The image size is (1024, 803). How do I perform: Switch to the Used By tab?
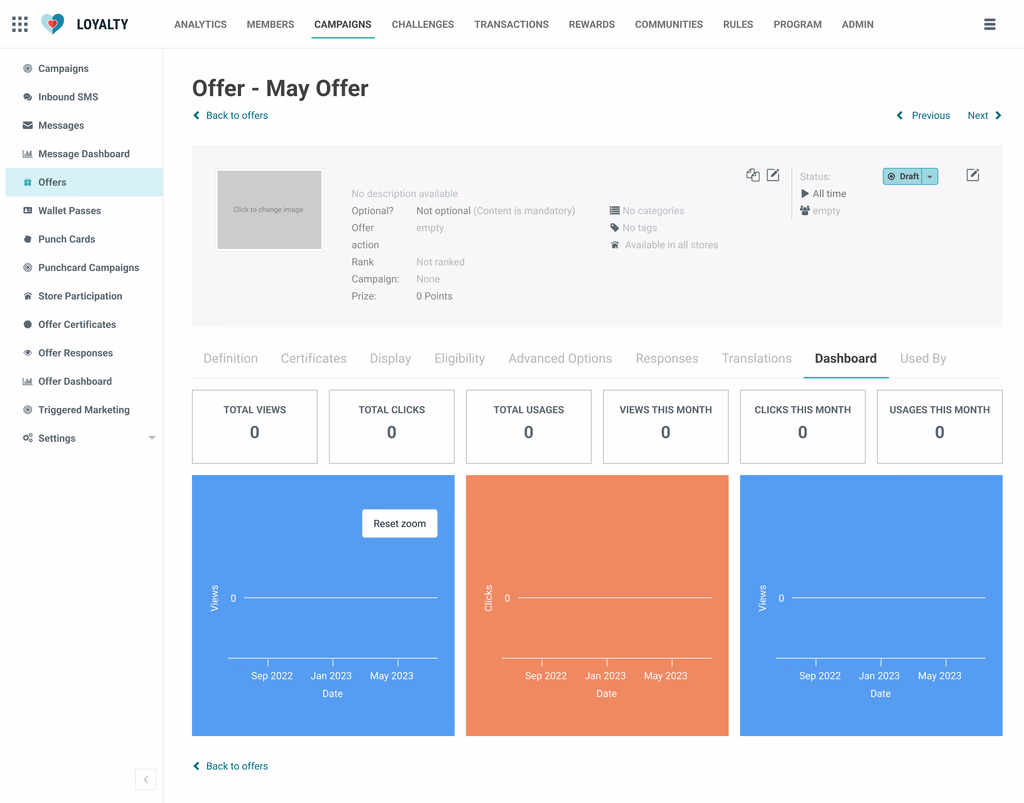923,358
